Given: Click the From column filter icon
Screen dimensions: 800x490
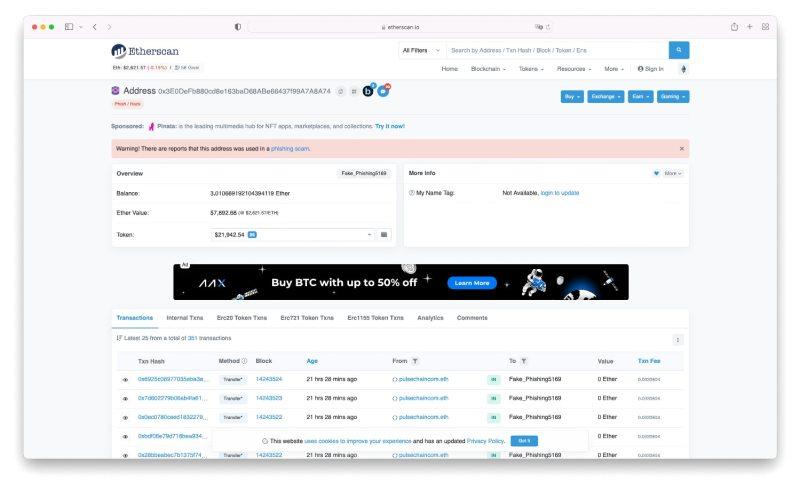Looking at the screenshot, I should click(415, 361).
